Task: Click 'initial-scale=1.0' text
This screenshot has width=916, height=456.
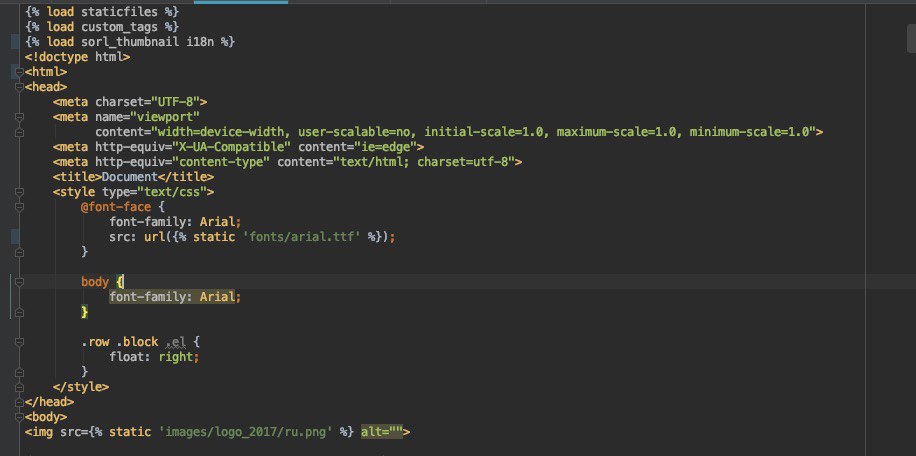Action: pyautogui.click(x=484, y=132)
